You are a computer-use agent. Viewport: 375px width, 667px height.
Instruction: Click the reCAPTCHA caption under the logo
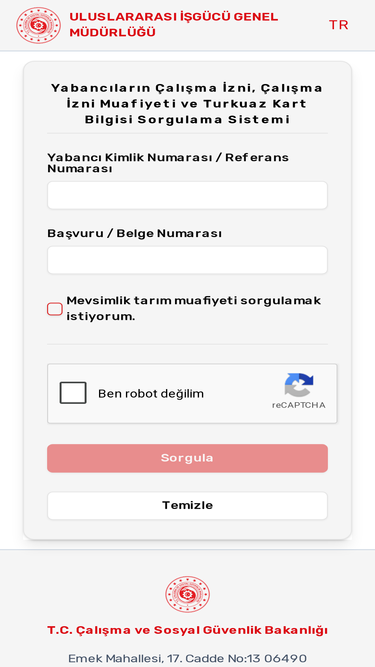click(299, 405)
